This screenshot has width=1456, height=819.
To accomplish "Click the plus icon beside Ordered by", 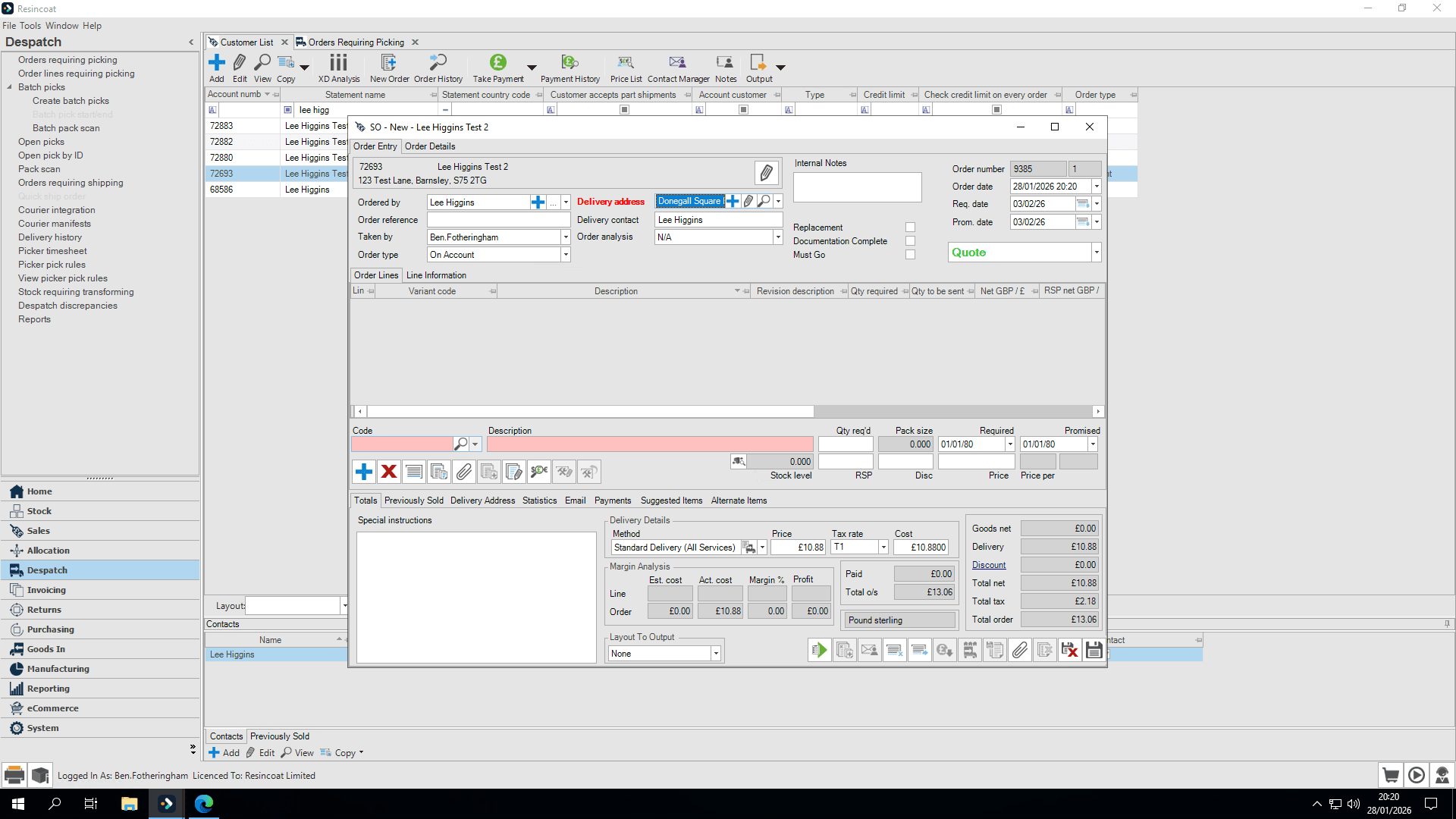I will coord(538,202).
